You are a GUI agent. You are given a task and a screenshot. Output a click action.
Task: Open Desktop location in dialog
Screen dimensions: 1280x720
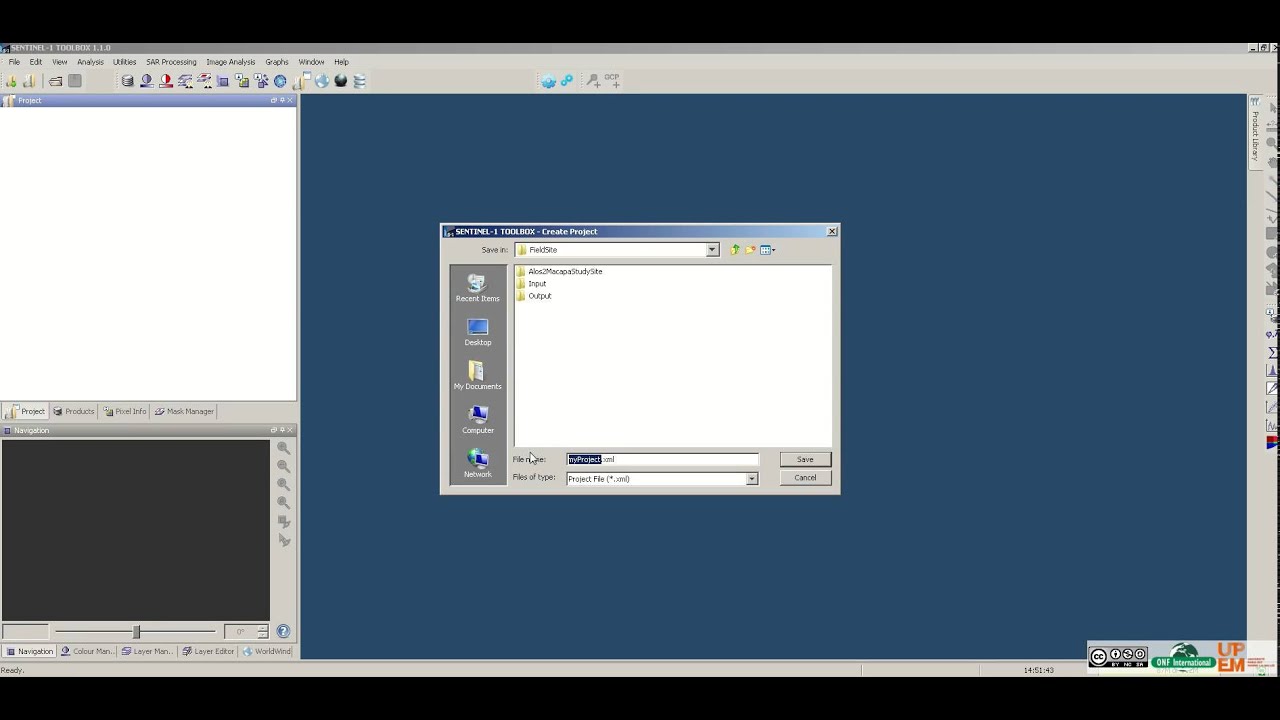[477, 332]
